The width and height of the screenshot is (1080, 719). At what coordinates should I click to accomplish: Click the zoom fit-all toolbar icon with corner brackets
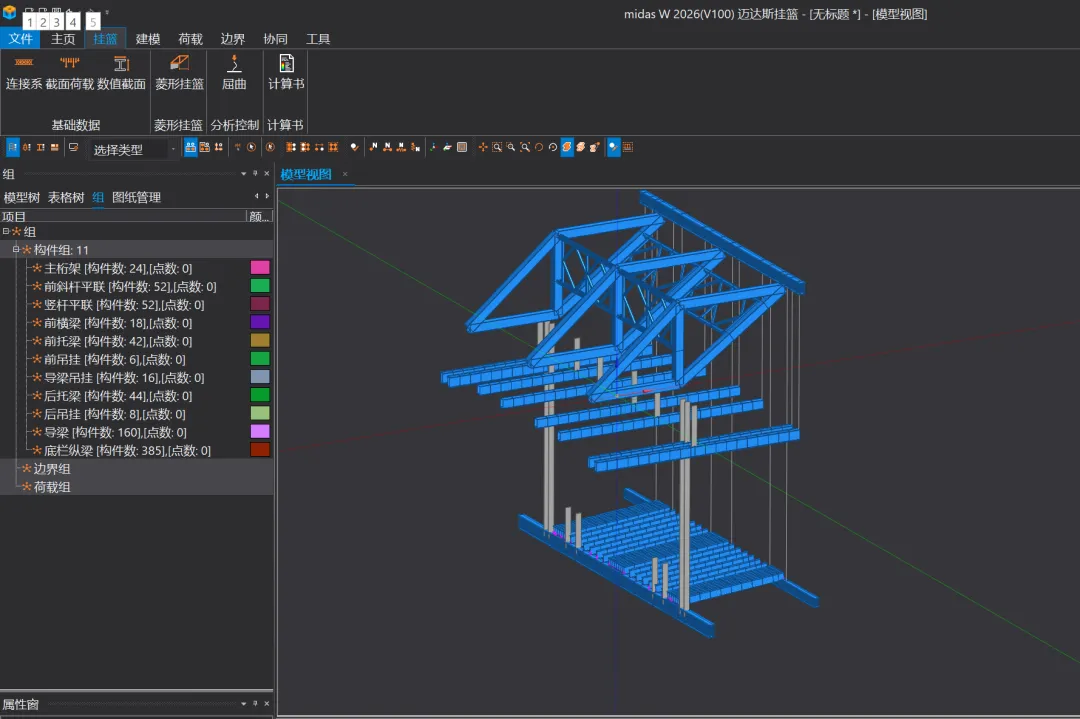click(x=525, y=147)
